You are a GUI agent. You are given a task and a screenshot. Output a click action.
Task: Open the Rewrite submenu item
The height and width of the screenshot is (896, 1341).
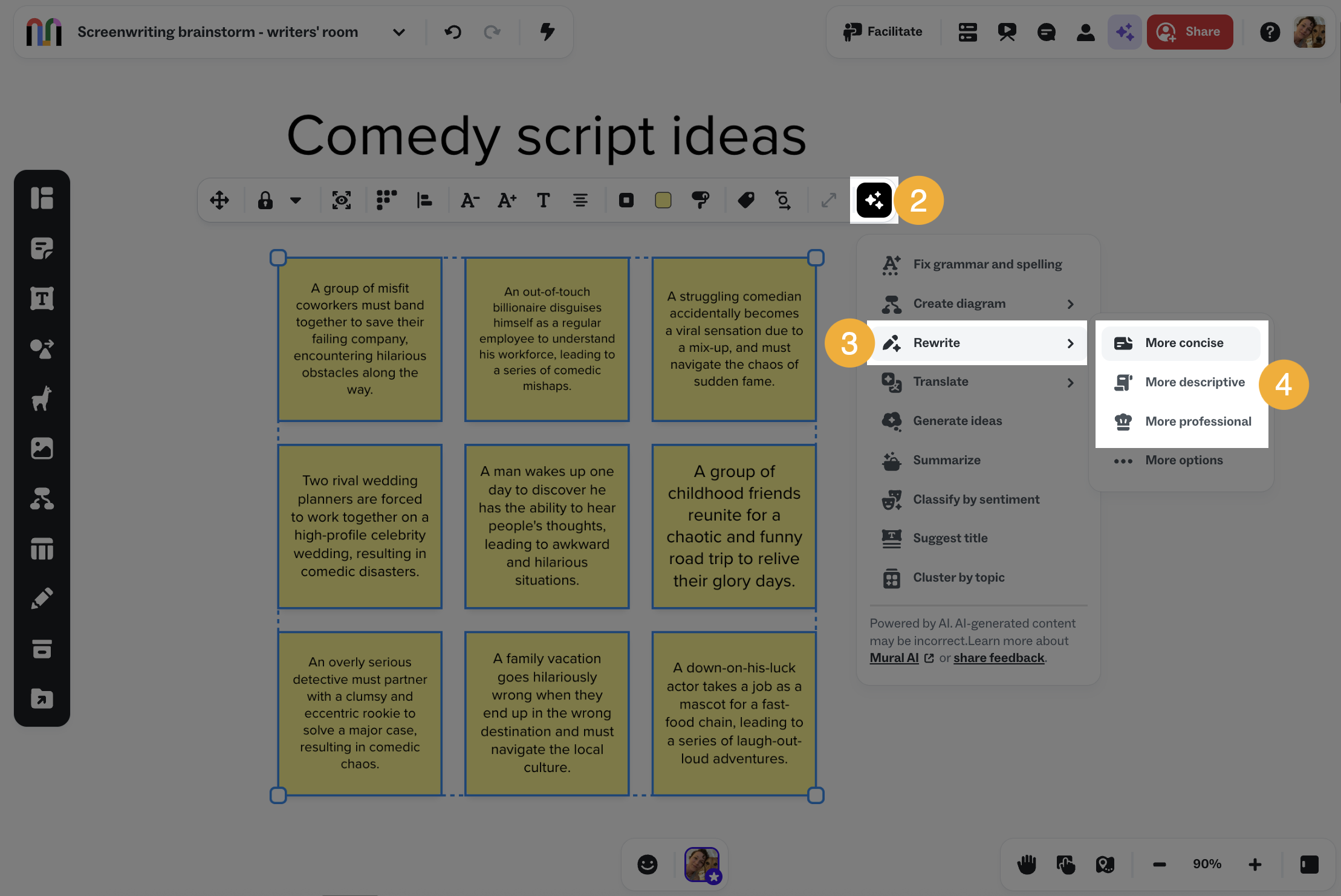click(978, 343)
